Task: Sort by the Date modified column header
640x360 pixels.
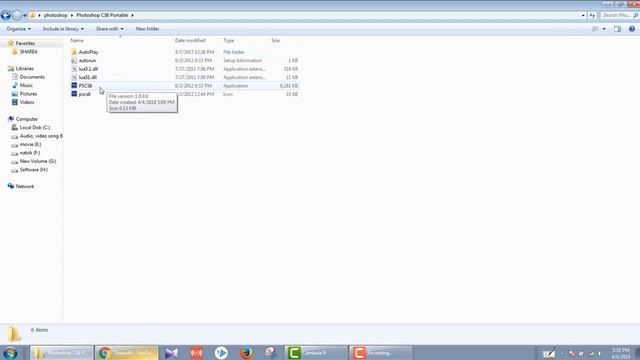Action: 190,40
